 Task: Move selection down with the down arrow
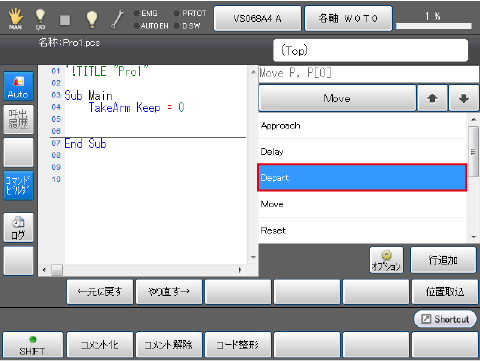pyautogui.click(x=464, y=98)
